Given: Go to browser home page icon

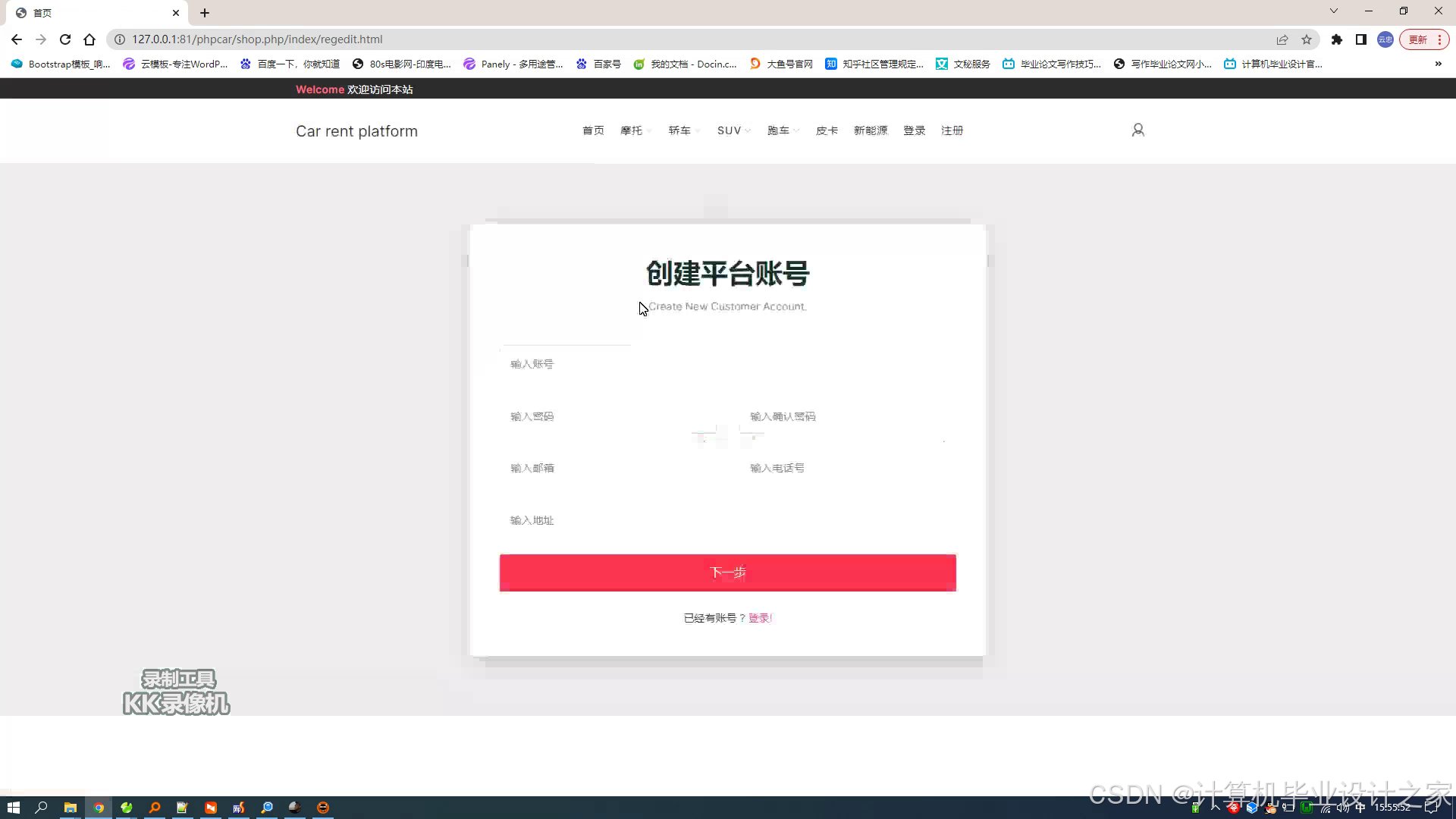Looking at the screenshot, I should coord(89,39).
